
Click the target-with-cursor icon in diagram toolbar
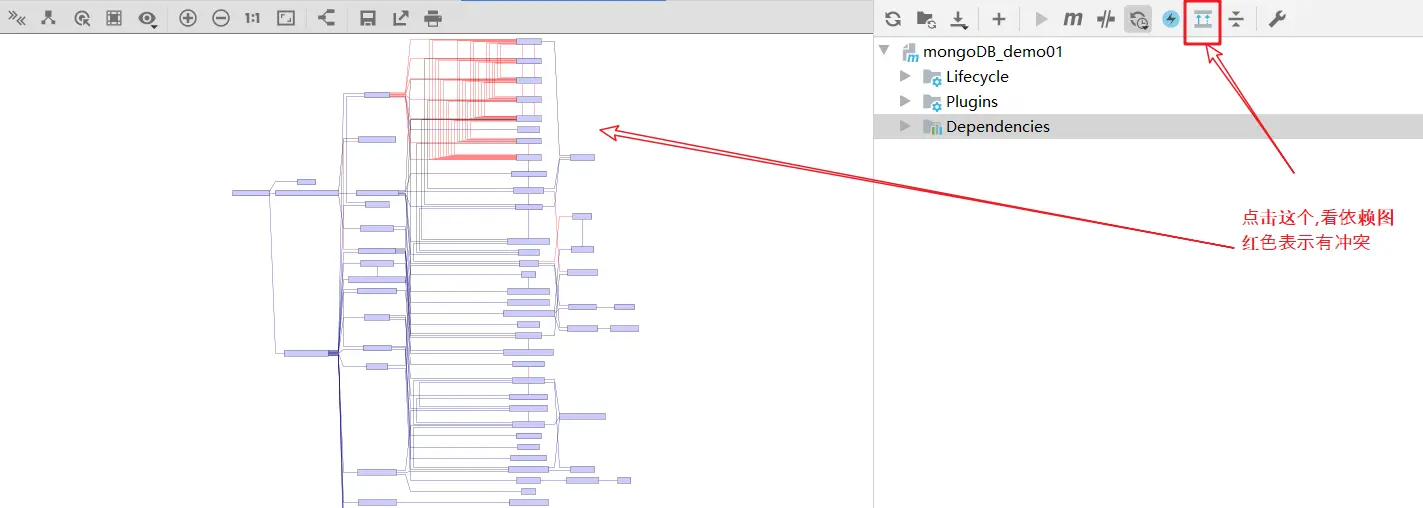[x=82, y=17]
